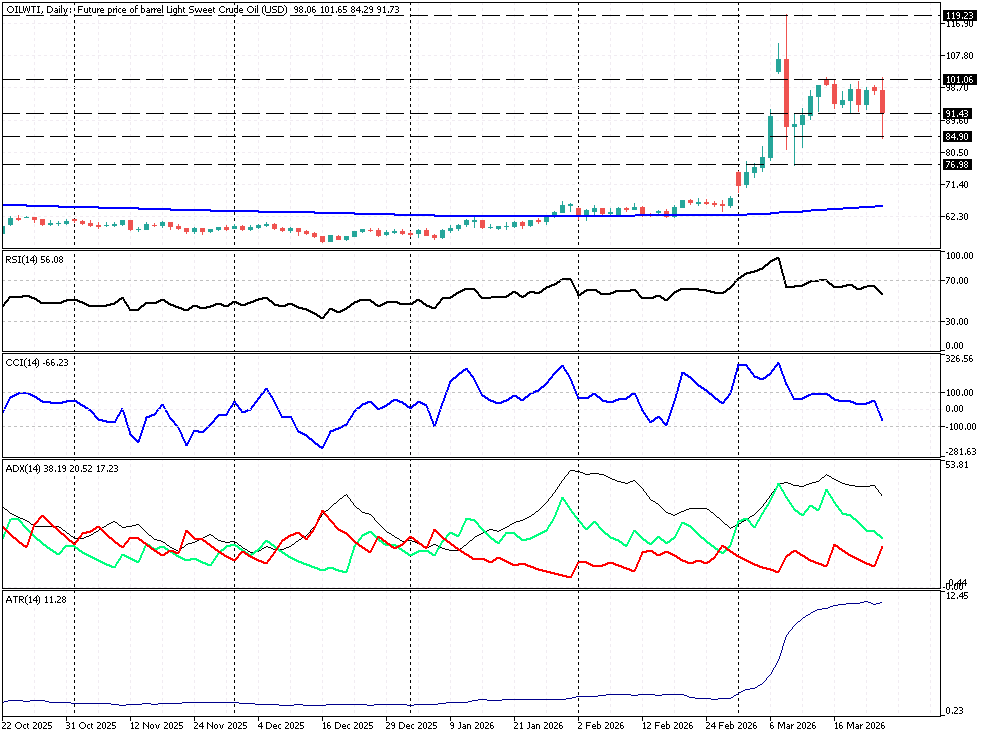The width and height of the screenshot is (983, 737).
Task: Click the 16 Mar 2026 date label
Action: click(859, 725)
